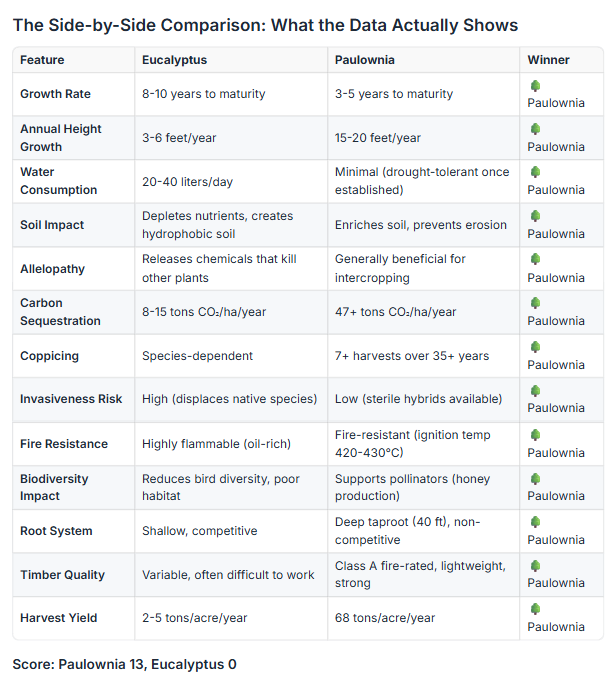Select the Winner column header
Image resolution: width=616 pixels, height=689 pixels.
point(548,60)
